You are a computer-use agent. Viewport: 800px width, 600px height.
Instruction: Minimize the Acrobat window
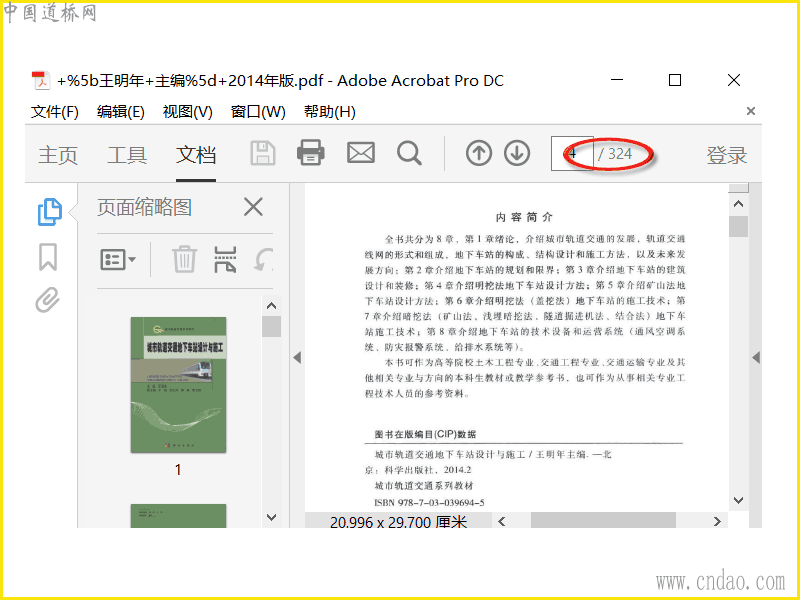[x=617, y=80]
